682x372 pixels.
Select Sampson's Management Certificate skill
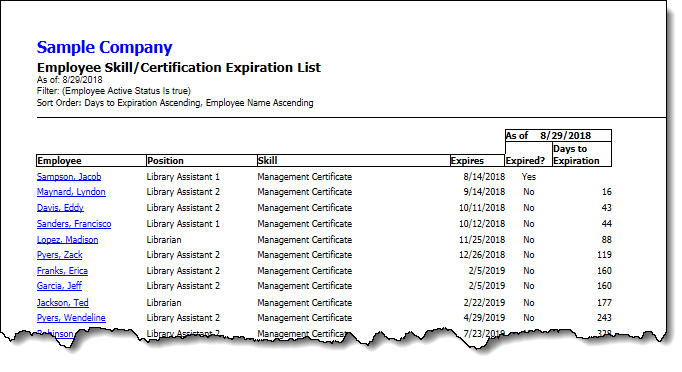coord(304,177)
